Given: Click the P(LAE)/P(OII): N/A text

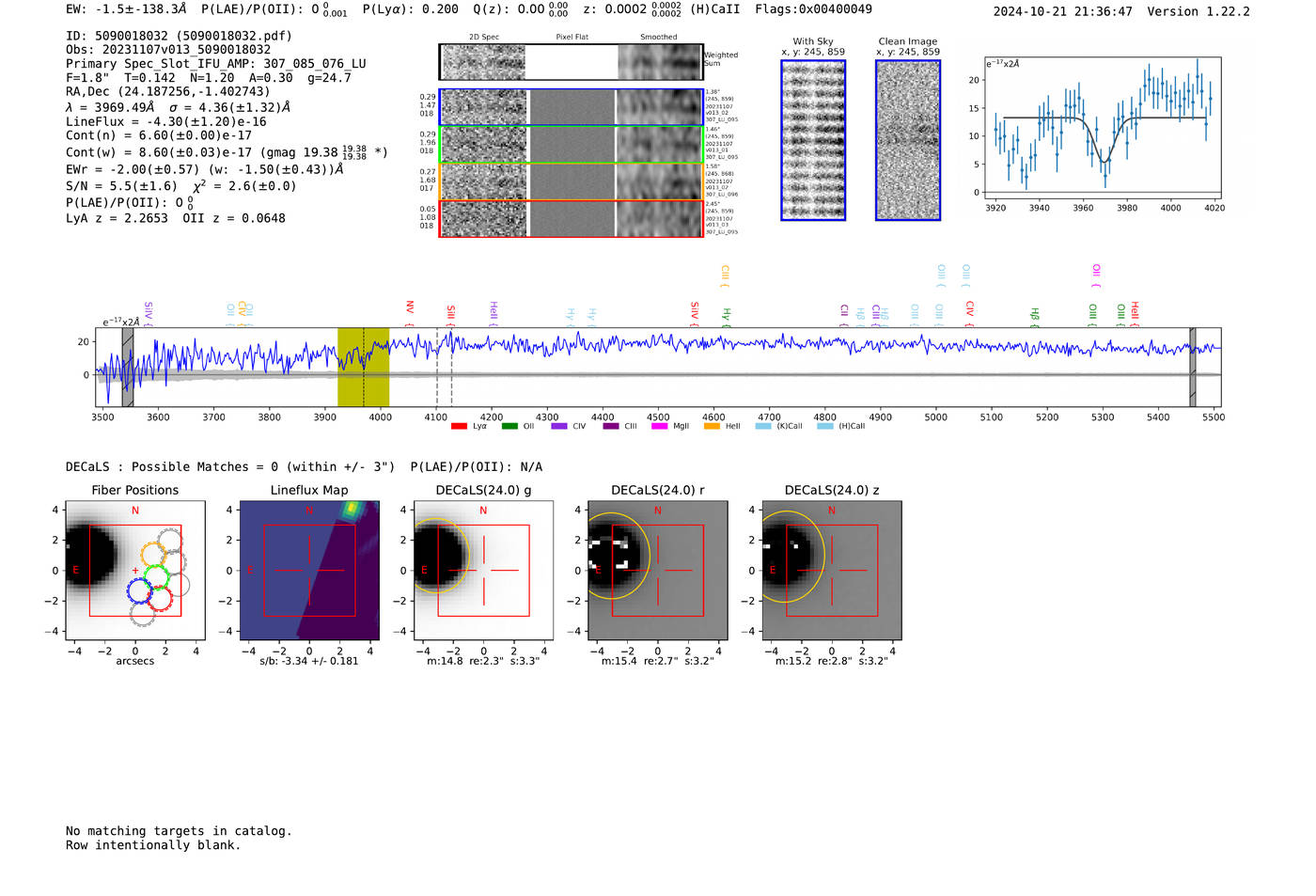Looking at the screenshot, I should point(477,467).
